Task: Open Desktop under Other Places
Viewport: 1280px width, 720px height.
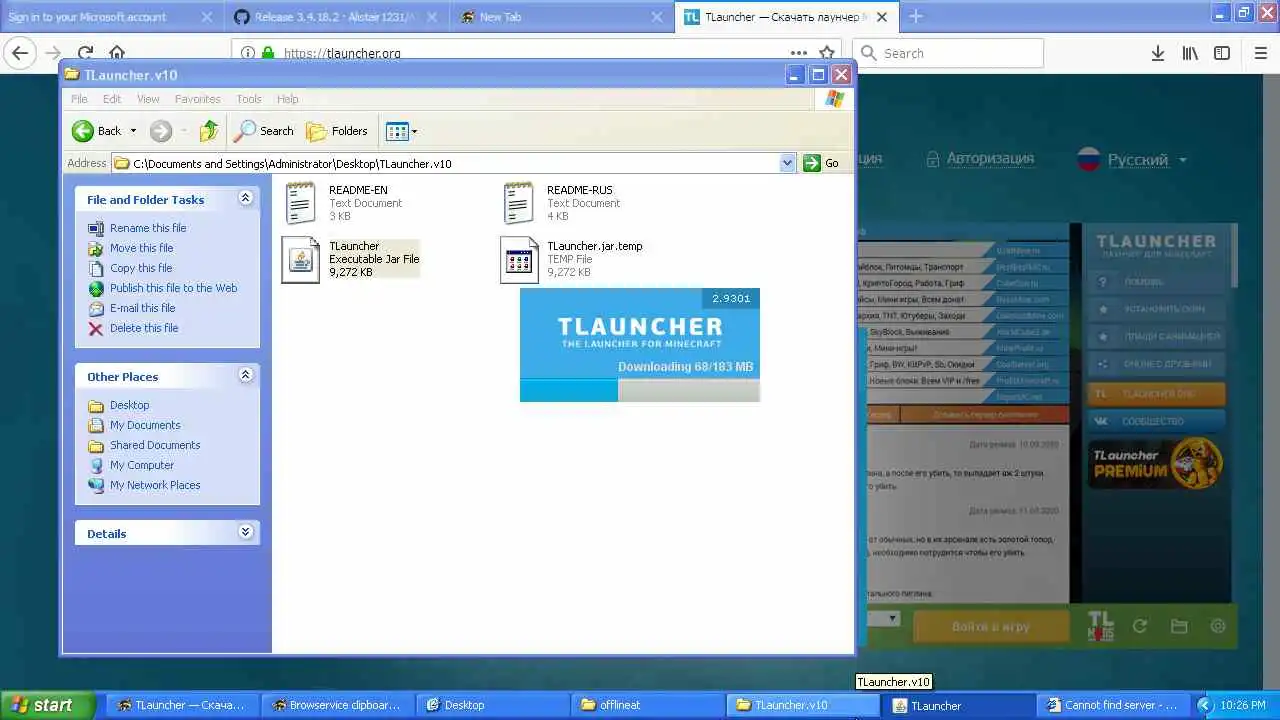Action: coord(129,405)
